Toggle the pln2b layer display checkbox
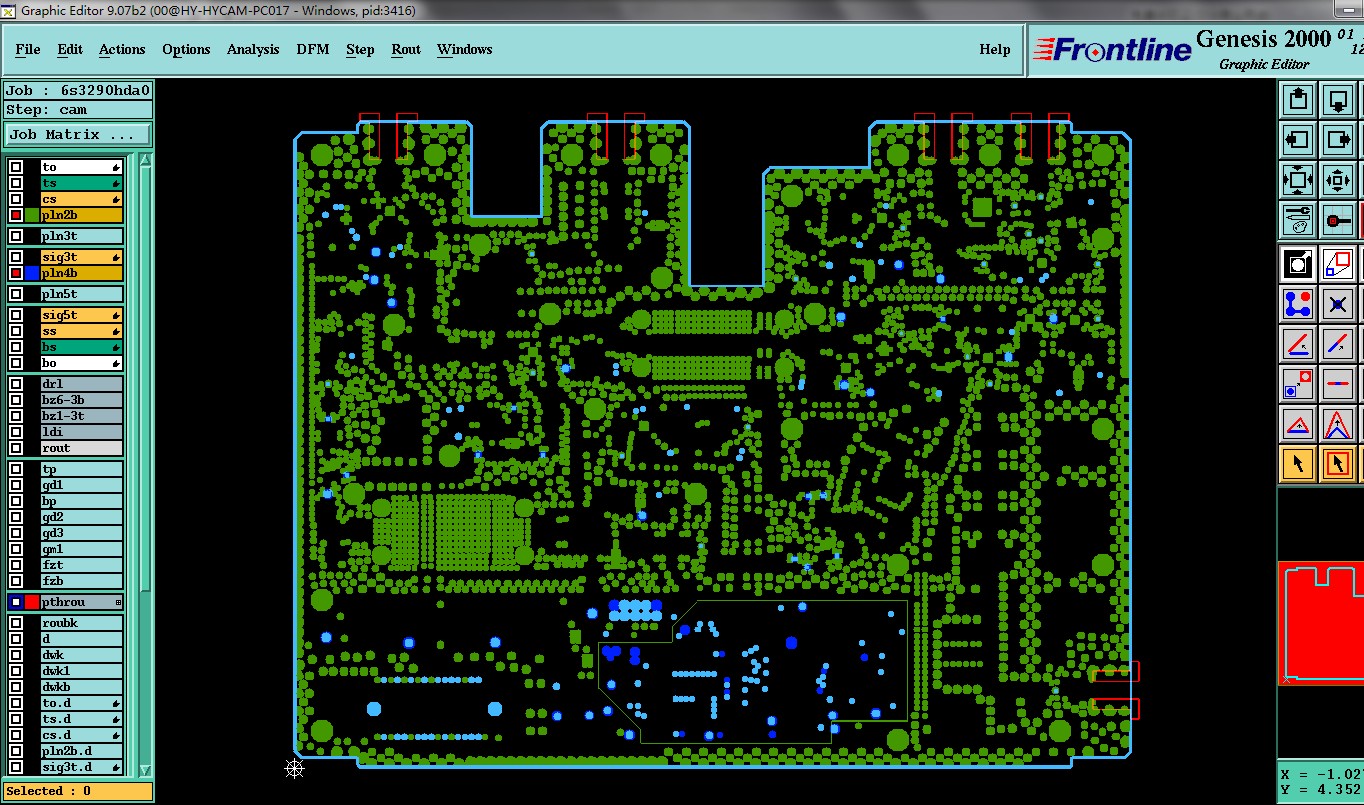 pos(16,215)
